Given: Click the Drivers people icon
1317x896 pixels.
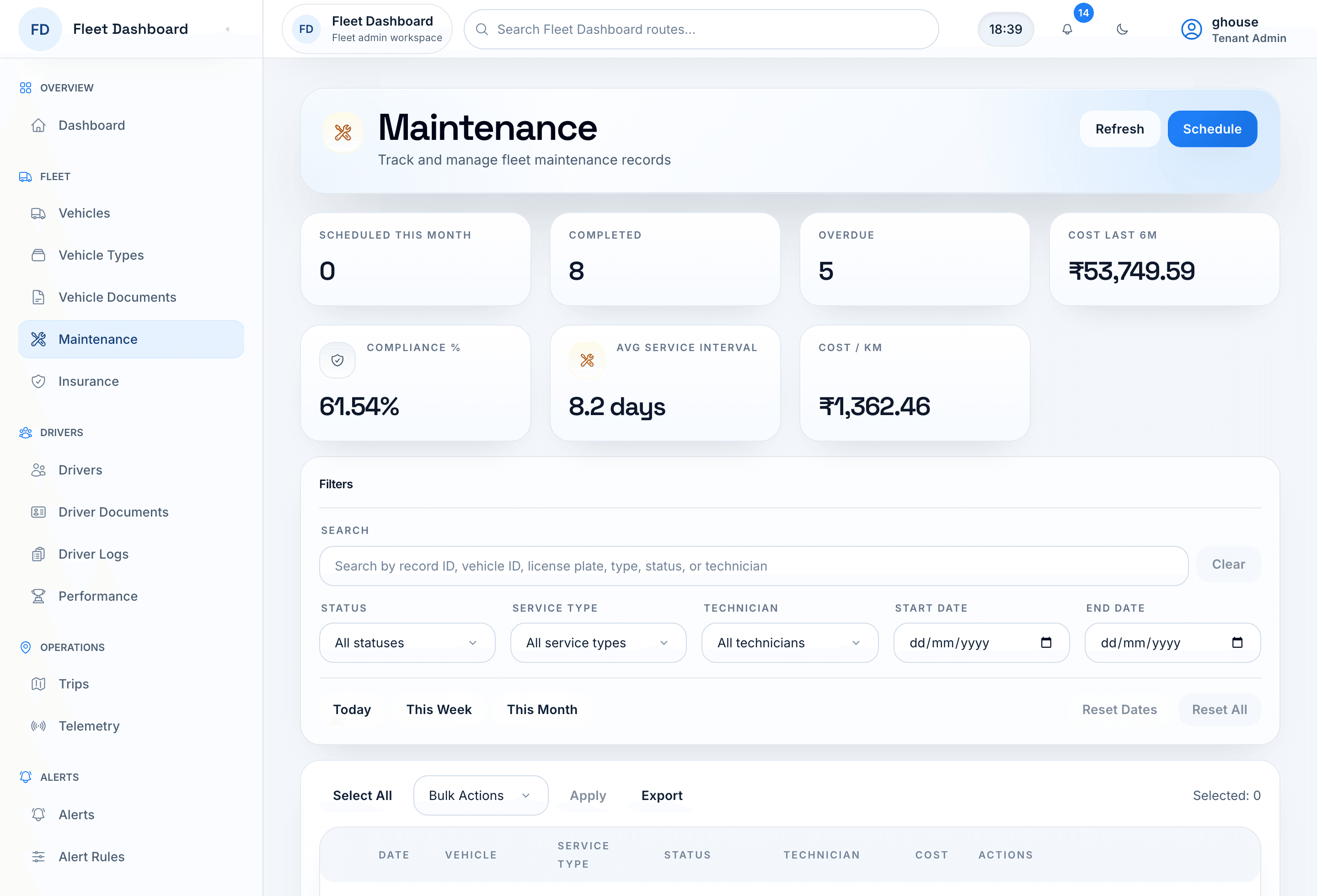Looking at the screenshot, I should [38, 470].
